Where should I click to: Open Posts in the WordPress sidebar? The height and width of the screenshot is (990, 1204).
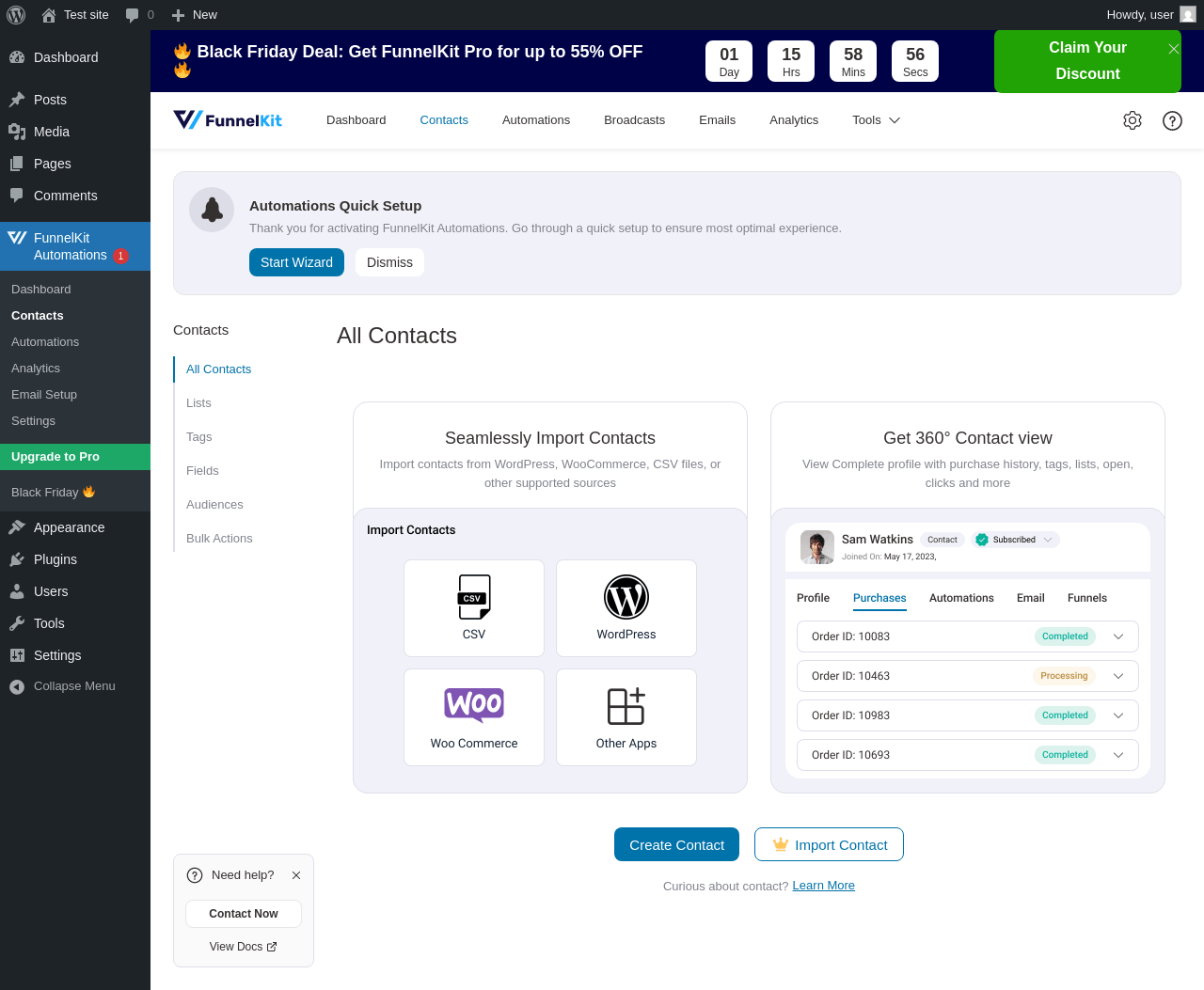point(75,100)
